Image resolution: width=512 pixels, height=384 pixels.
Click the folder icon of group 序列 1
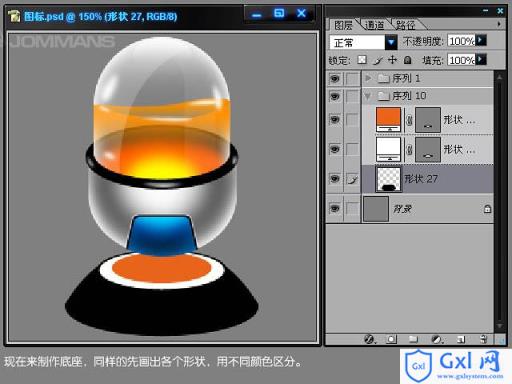coord(383,78)
